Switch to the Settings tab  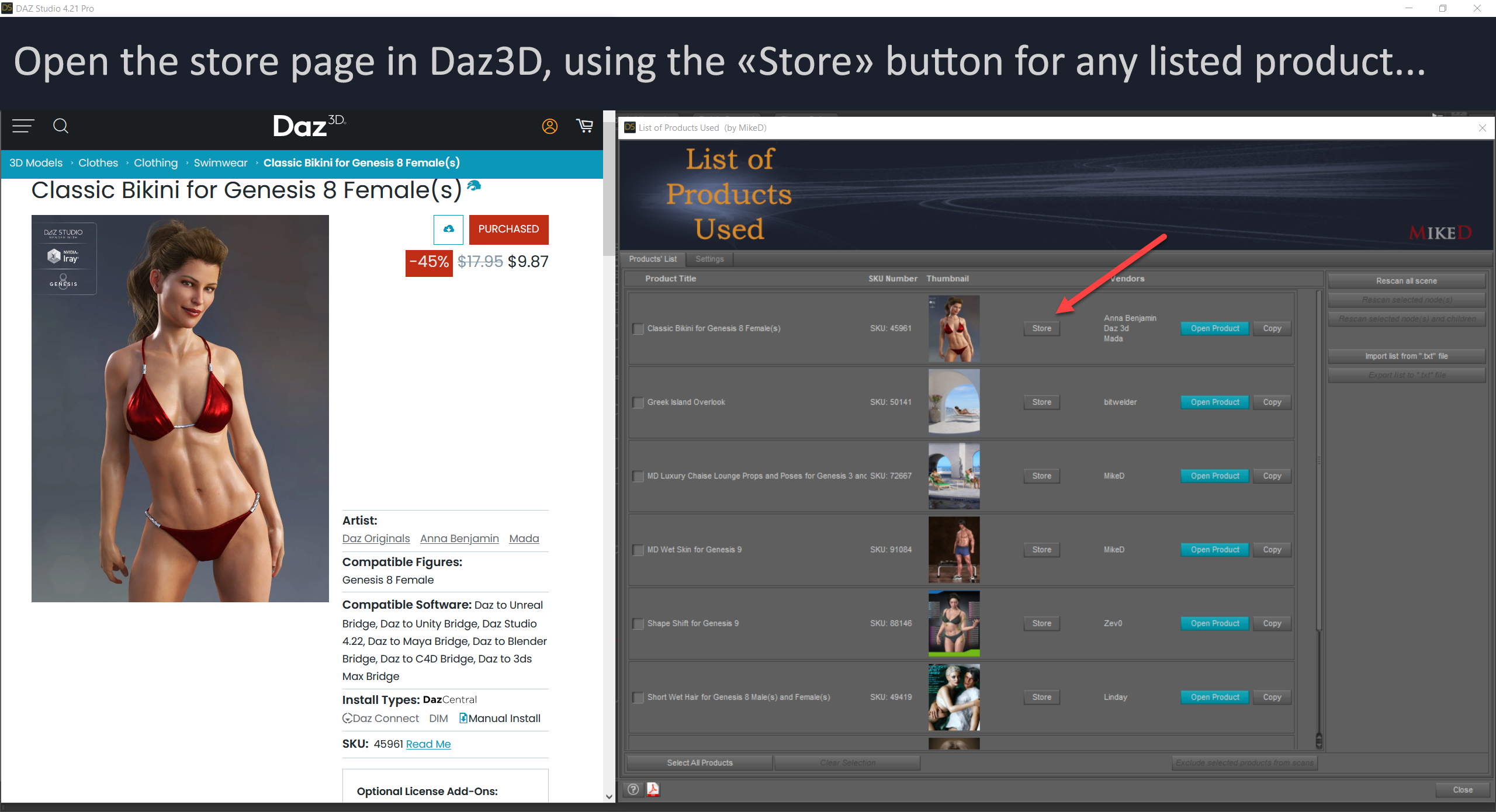point(709,259)
